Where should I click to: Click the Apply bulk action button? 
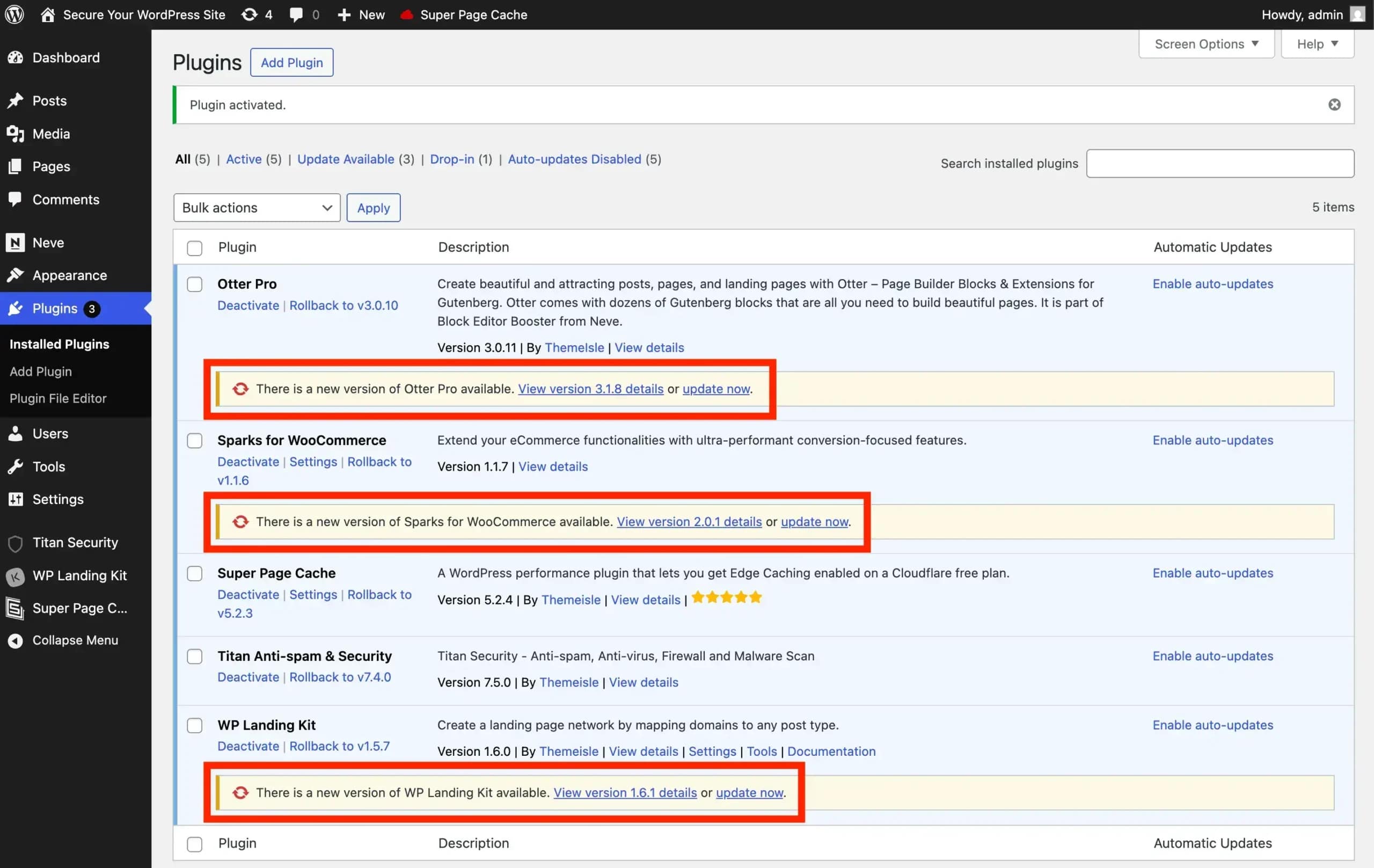373,208
